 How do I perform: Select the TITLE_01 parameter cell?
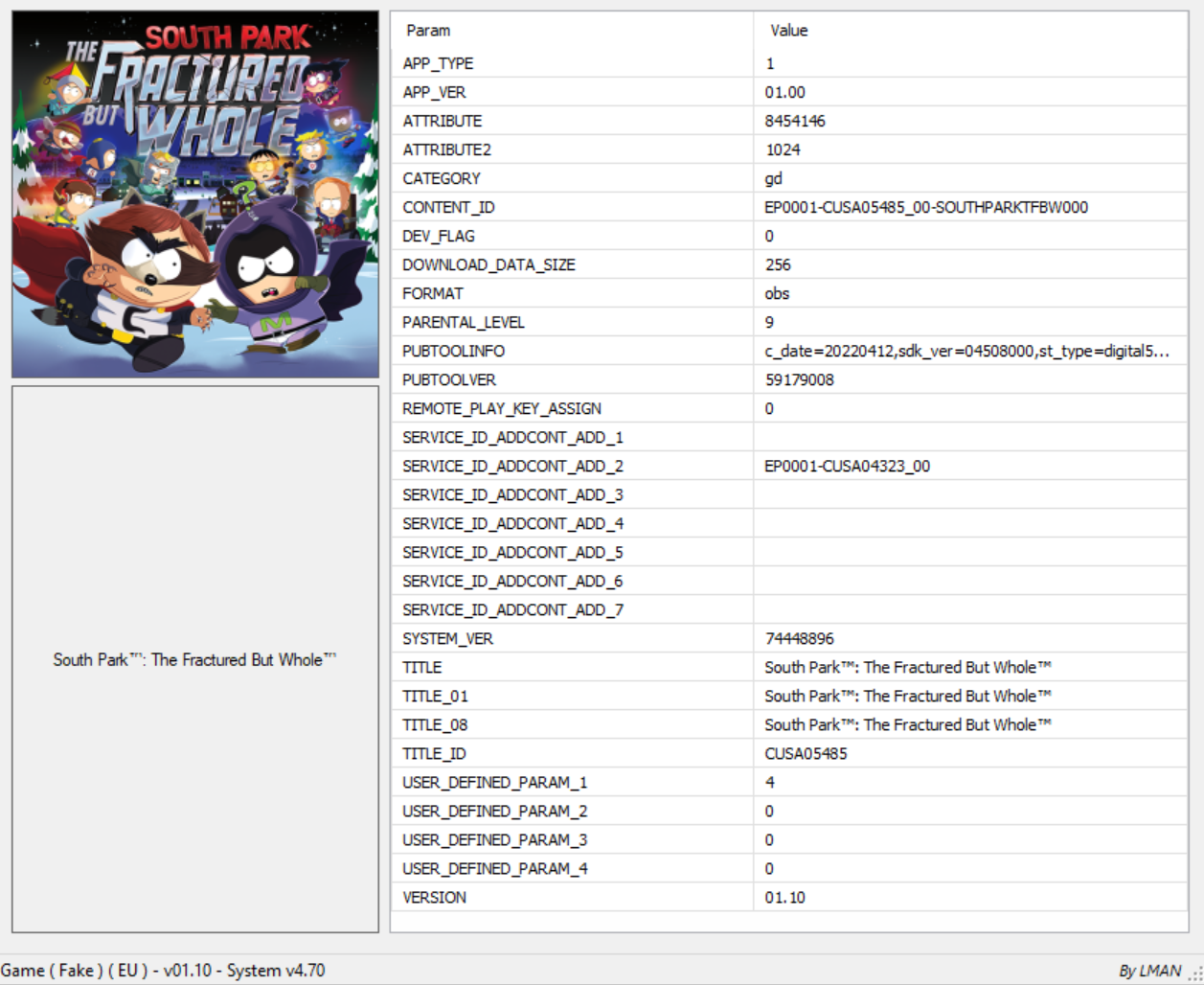point(572,696)
